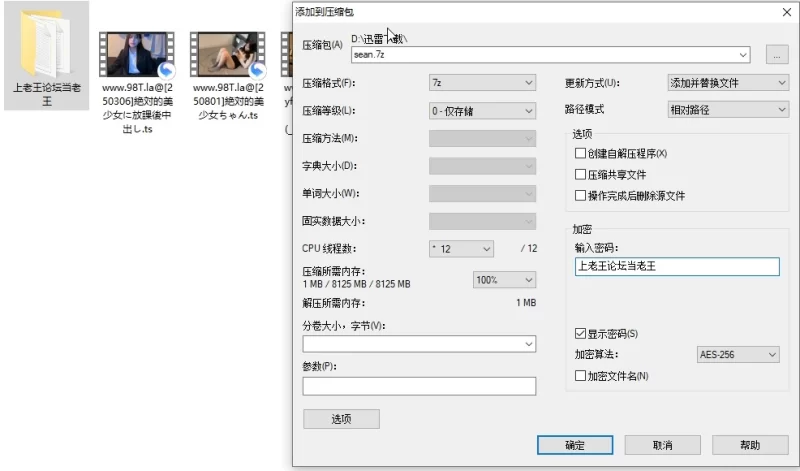Image resolution: width=800 pixels, height=471 pixels.
Task: Uncheck the 显示密码 checkbox
Action: [581, 333]
